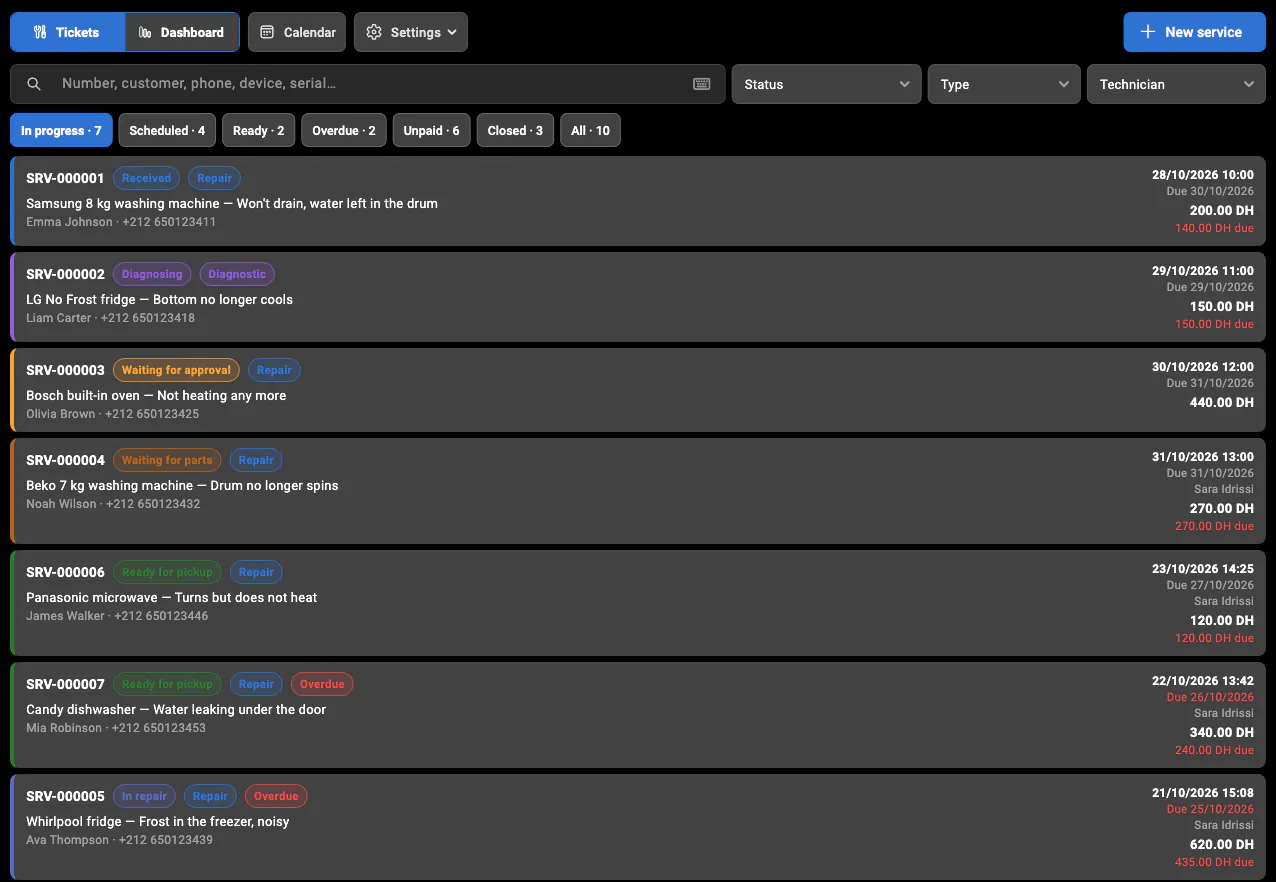The image size is (1276, 882).
Task: Open ticket SRV-000005
Action: 638,827
